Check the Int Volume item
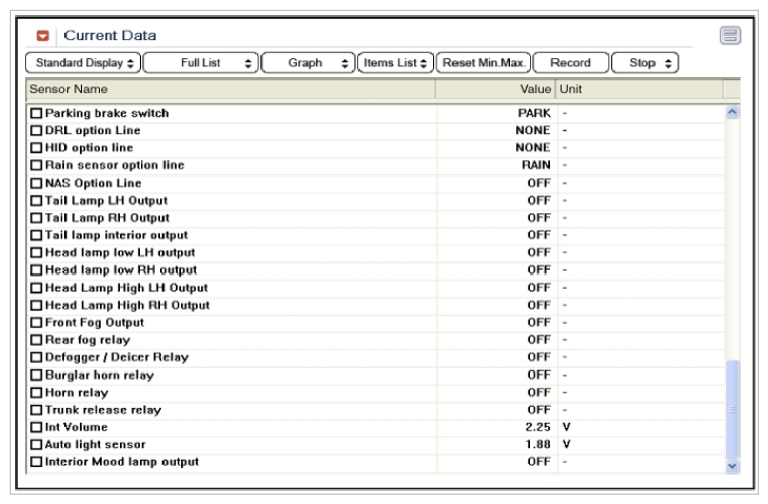 pyautogui.click(x=36, y=427)
